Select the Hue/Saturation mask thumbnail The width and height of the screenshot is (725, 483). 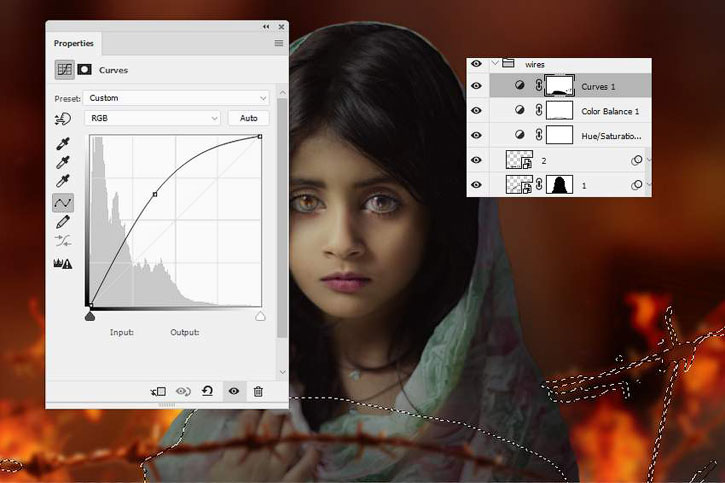coord(559,135)
